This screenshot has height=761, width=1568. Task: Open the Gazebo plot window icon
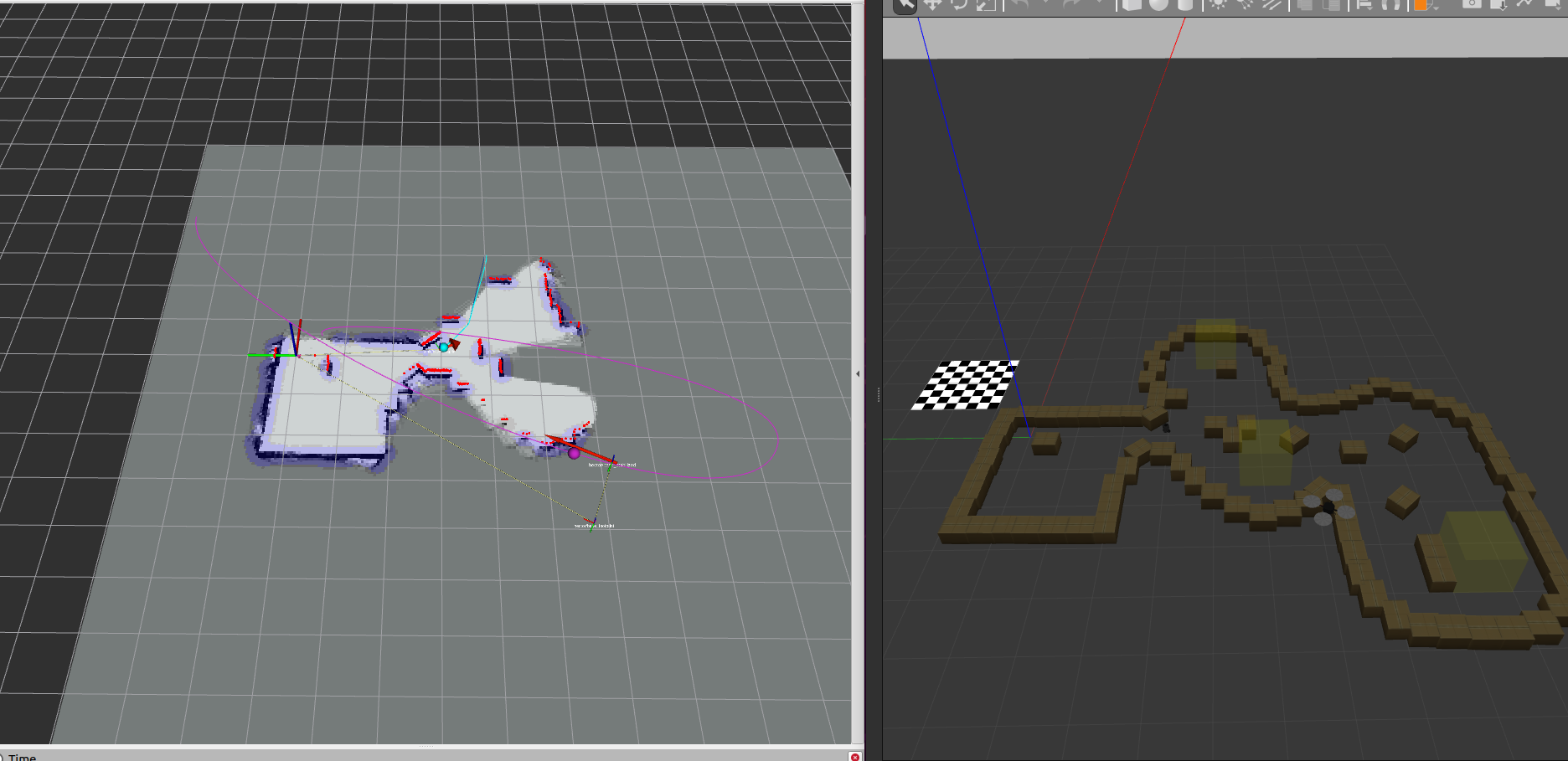tap(1524, 4)
